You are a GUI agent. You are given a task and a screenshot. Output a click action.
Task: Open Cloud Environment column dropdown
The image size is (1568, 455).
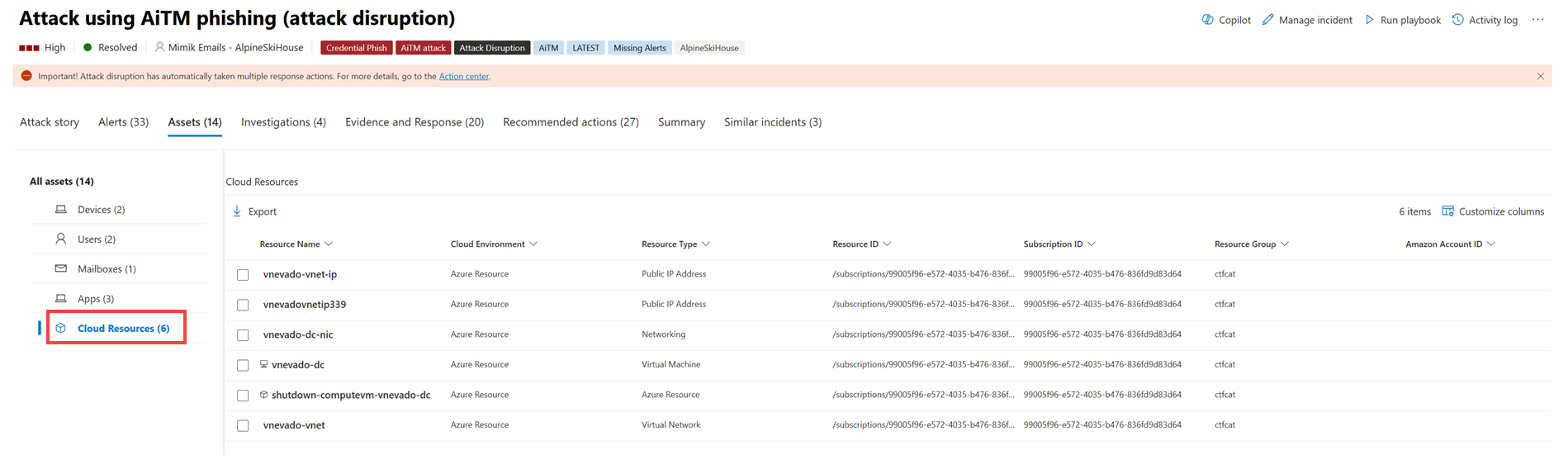[x=533, y=244]
